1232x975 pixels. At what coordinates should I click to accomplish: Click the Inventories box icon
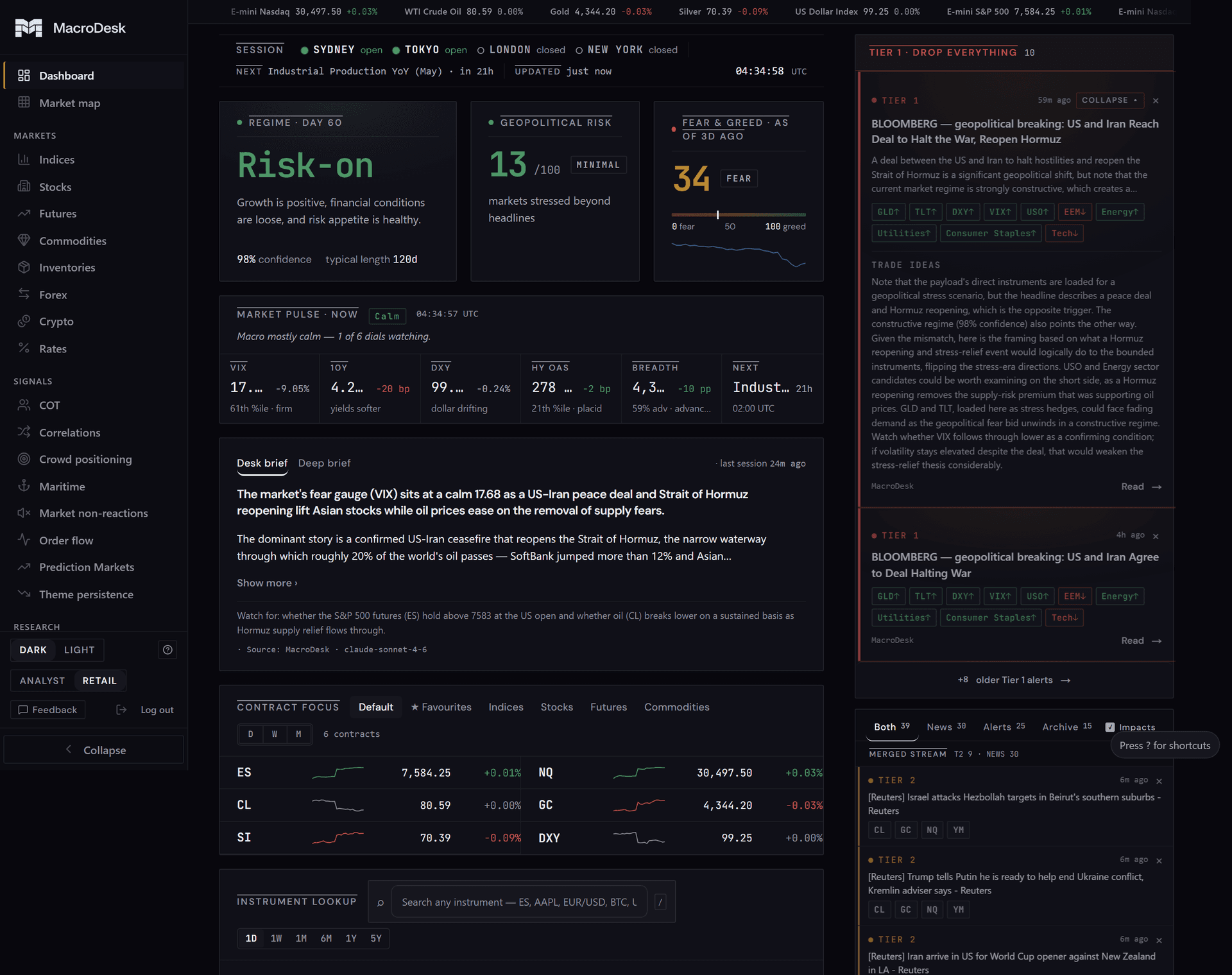click(24, 267)
